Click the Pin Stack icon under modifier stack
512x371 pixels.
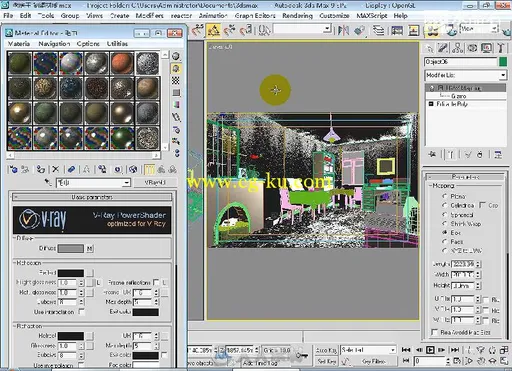432,154
